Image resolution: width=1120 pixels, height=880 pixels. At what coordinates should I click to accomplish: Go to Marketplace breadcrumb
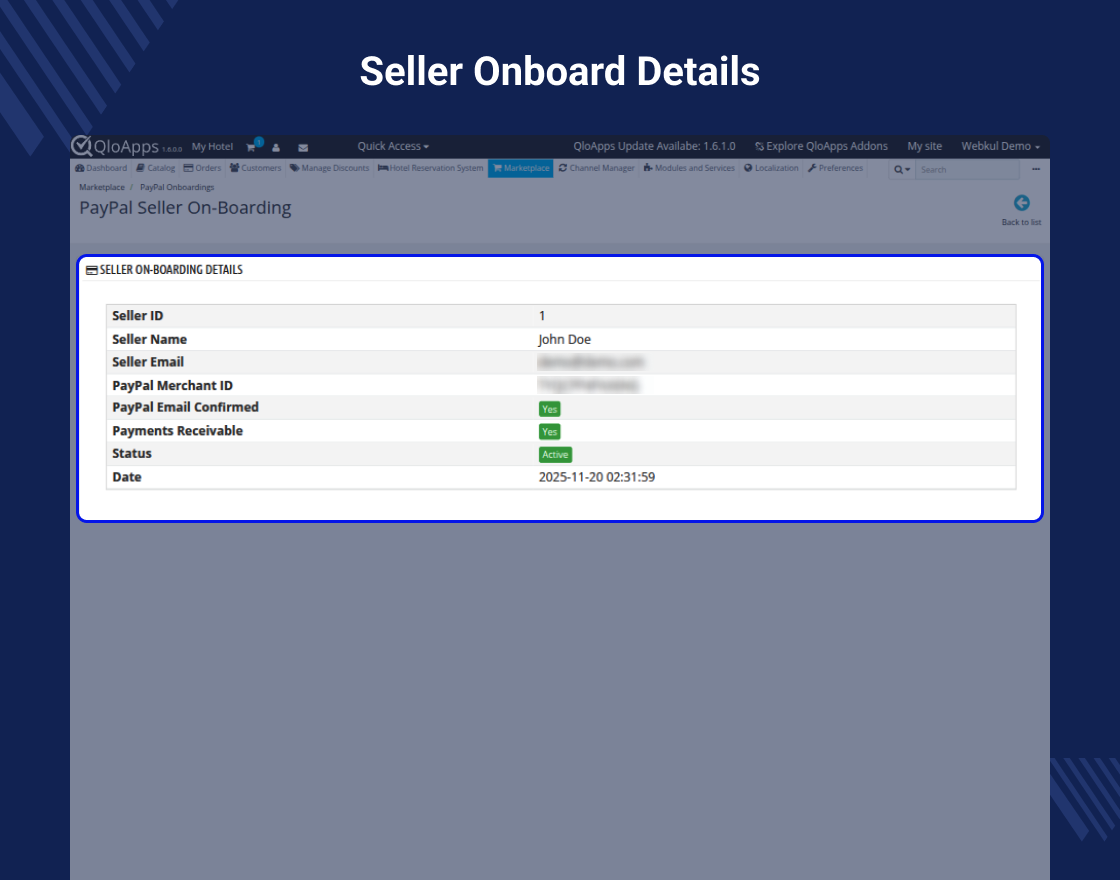coord(101,187)
